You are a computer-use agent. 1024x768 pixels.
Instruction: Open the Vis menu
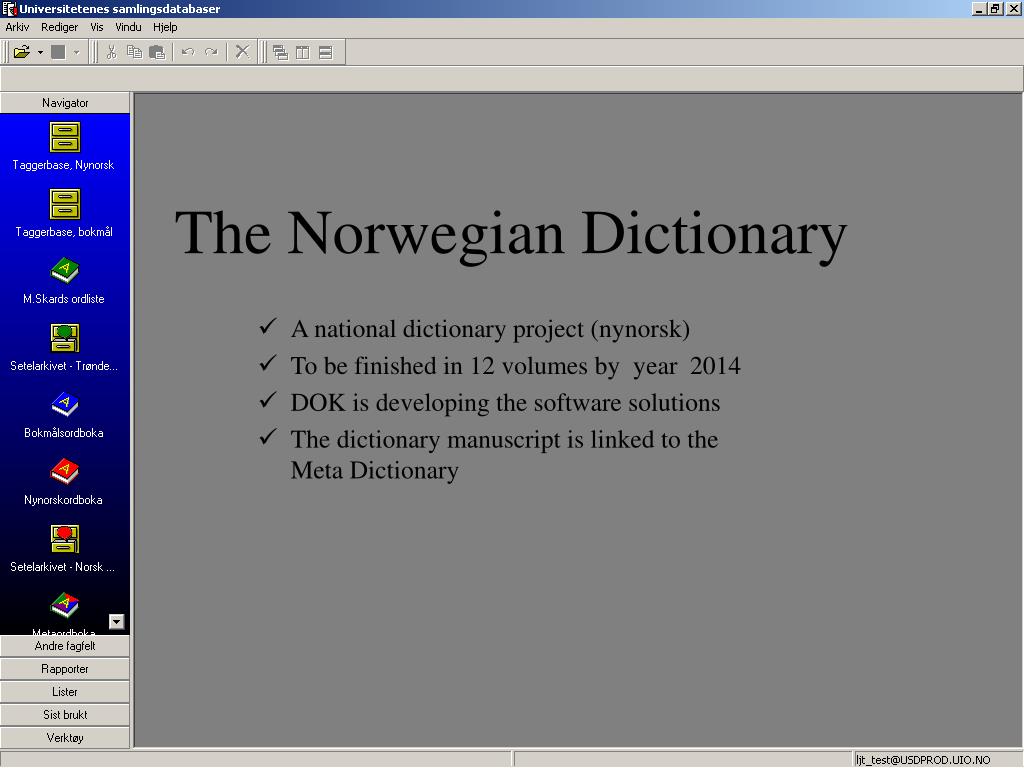(97, 27)
